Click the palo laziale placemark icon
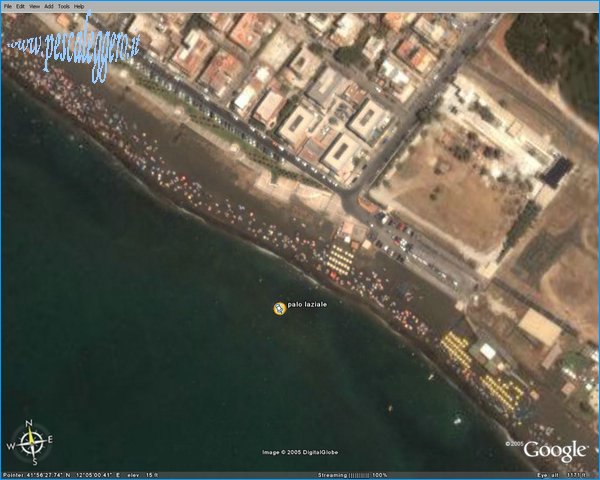The image size is (600, 480). pyautogui.click(x=279, y=308)
